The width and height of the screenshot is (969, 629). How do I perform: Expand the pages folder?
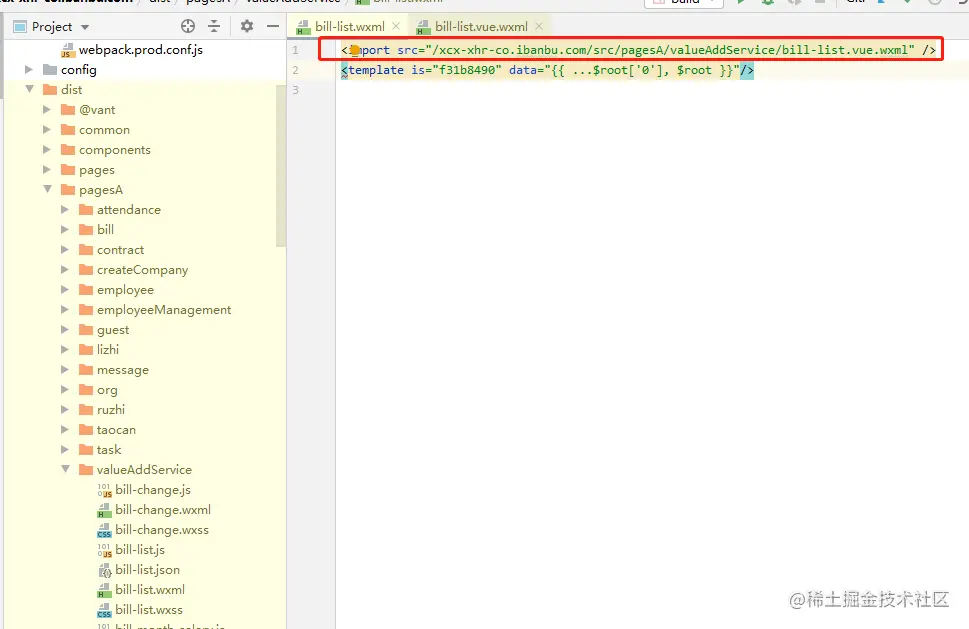47,169
